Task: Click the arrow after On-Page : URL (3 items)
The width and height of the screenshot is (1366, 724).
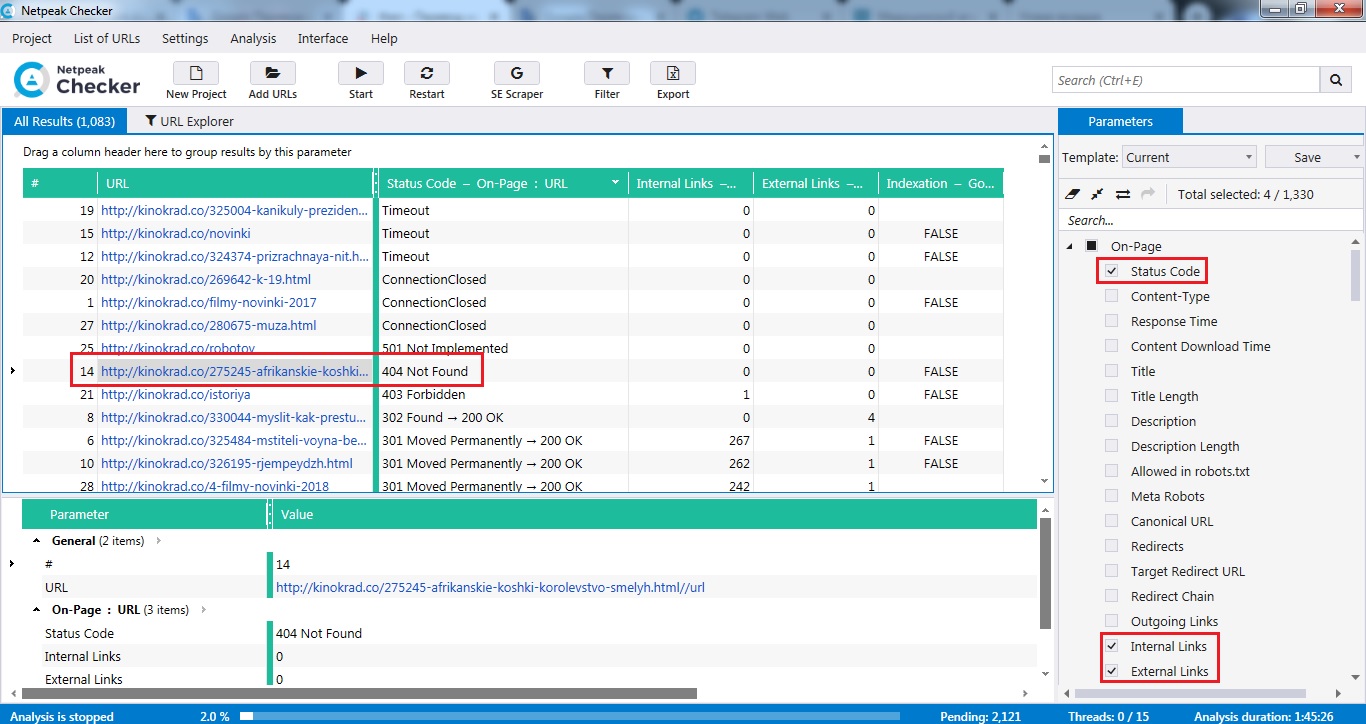Action: click(203, 610)
